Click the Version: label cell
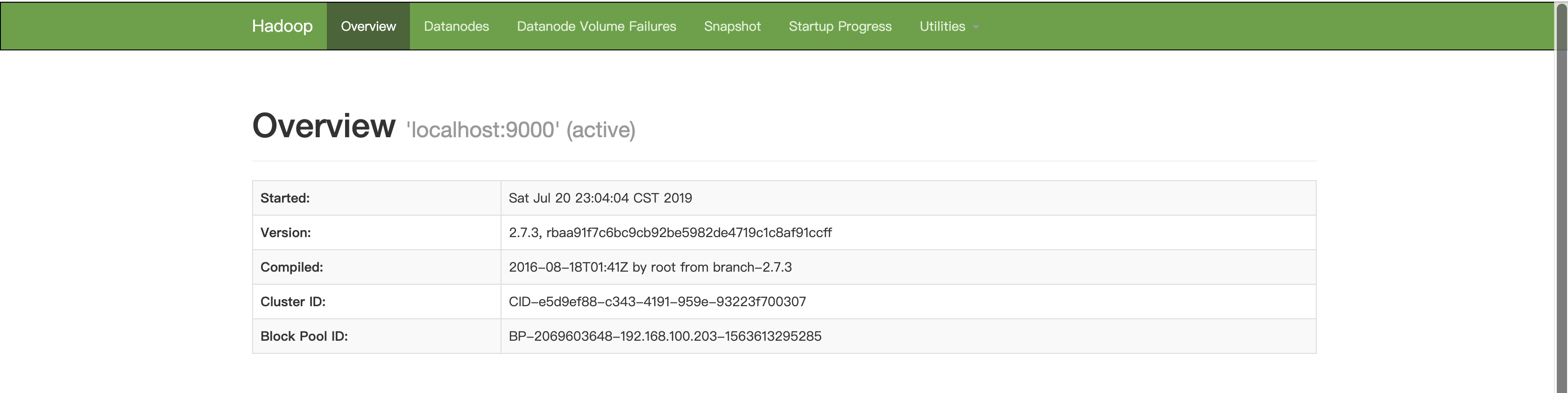The image size is (1568, 393). pyautogui.click(x=377, y=232)
